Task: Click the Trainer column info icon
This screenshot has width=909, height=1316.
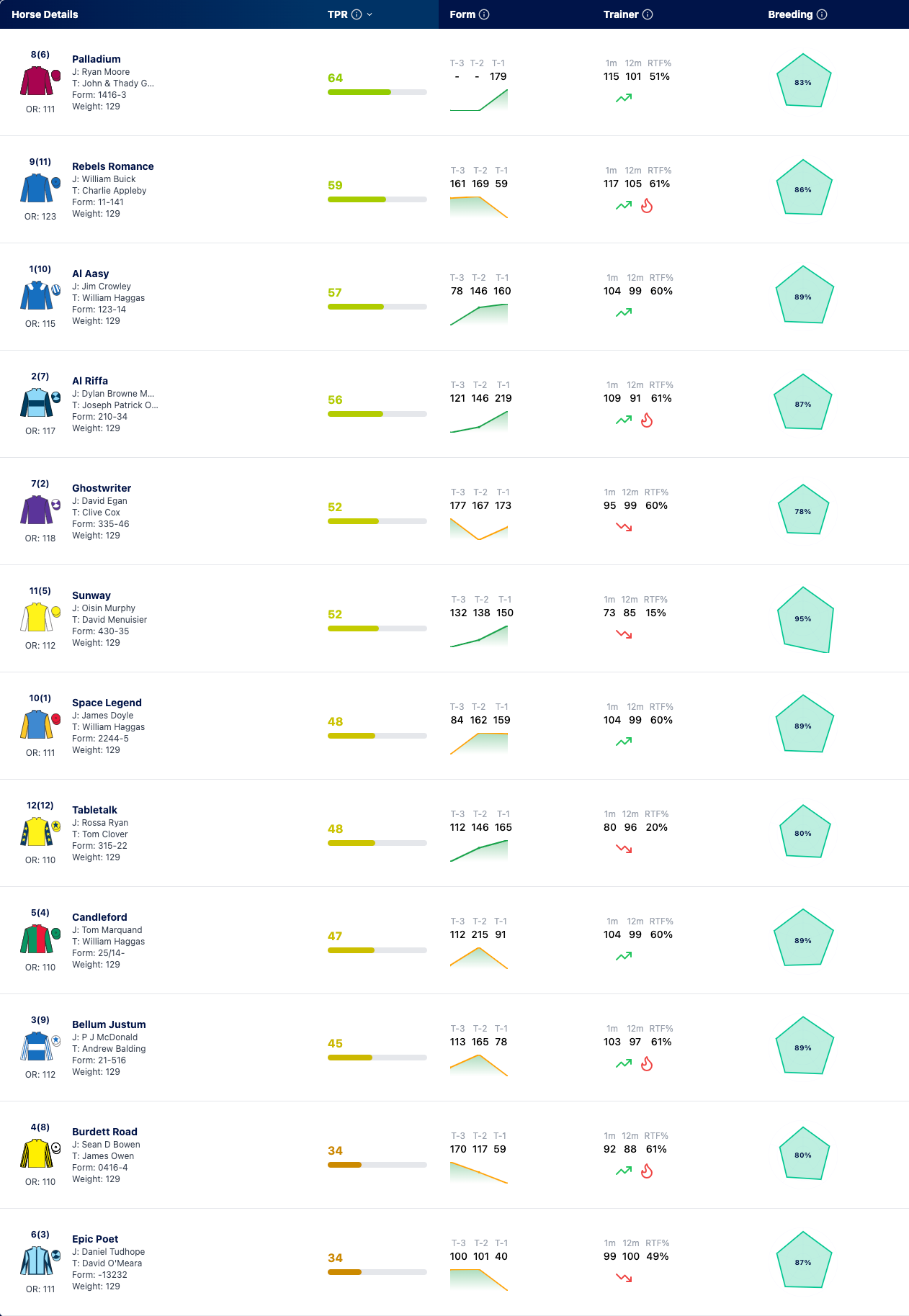Action: point(648,14)
